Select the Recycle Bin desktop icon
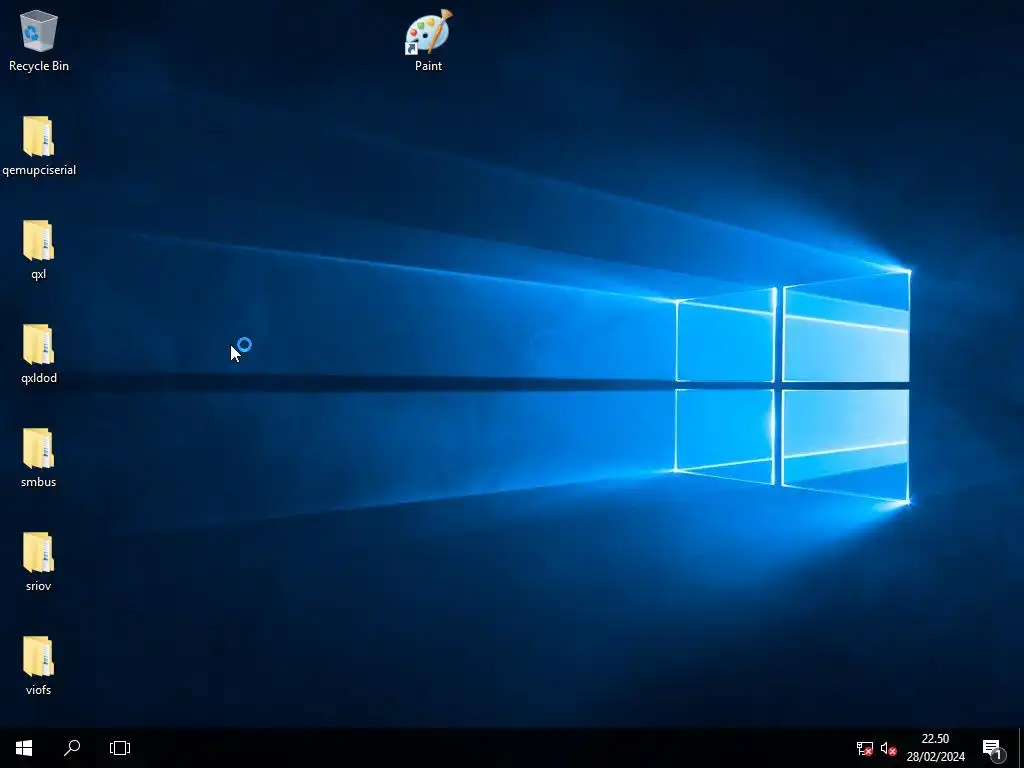The height and width of the screenshot is (768, 1024). click(x=39, y=40)
